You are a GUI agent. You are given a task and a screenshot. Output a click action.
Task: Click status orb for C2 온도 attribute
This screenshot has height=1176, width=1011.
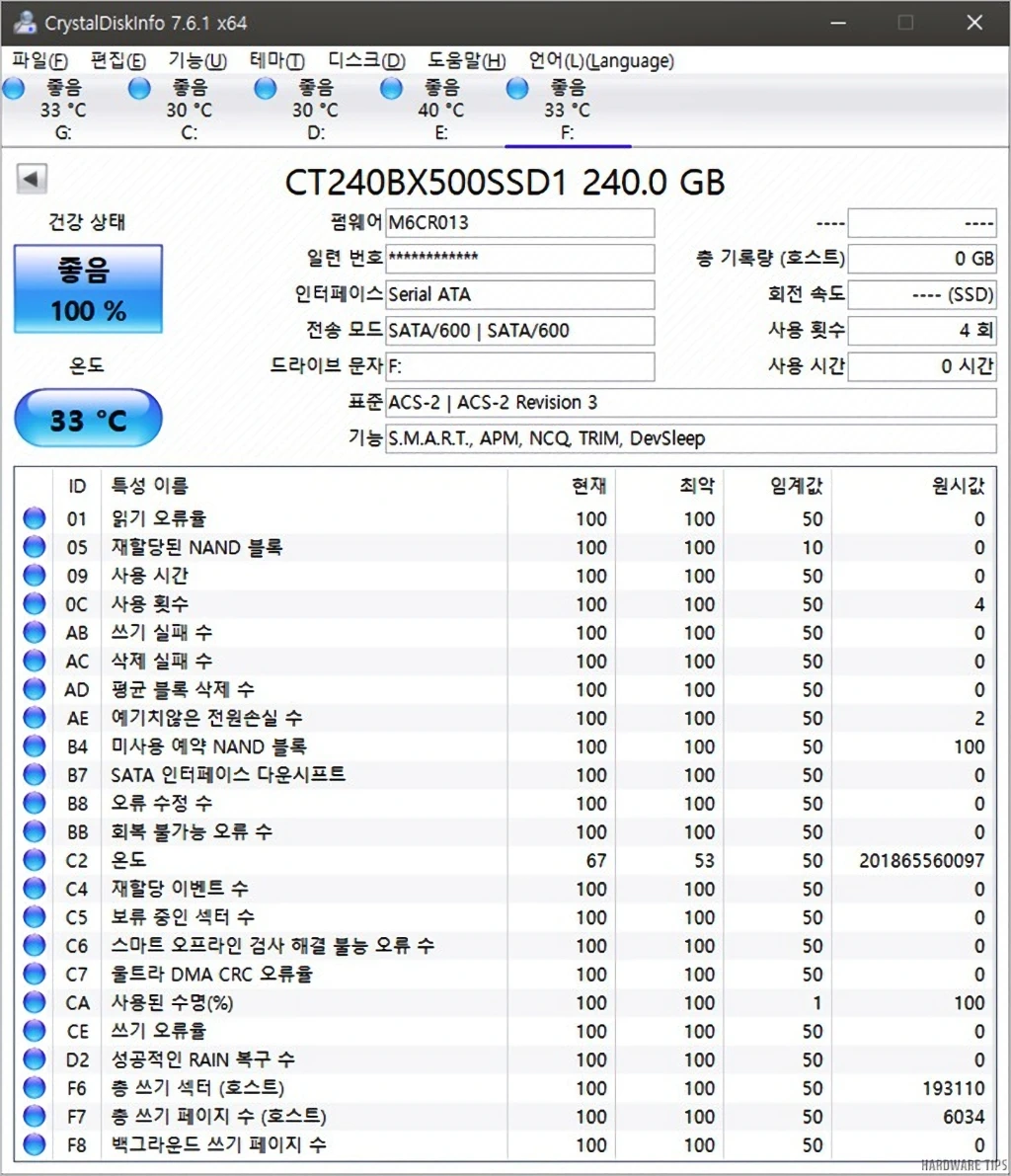click(x=34, y=860)
